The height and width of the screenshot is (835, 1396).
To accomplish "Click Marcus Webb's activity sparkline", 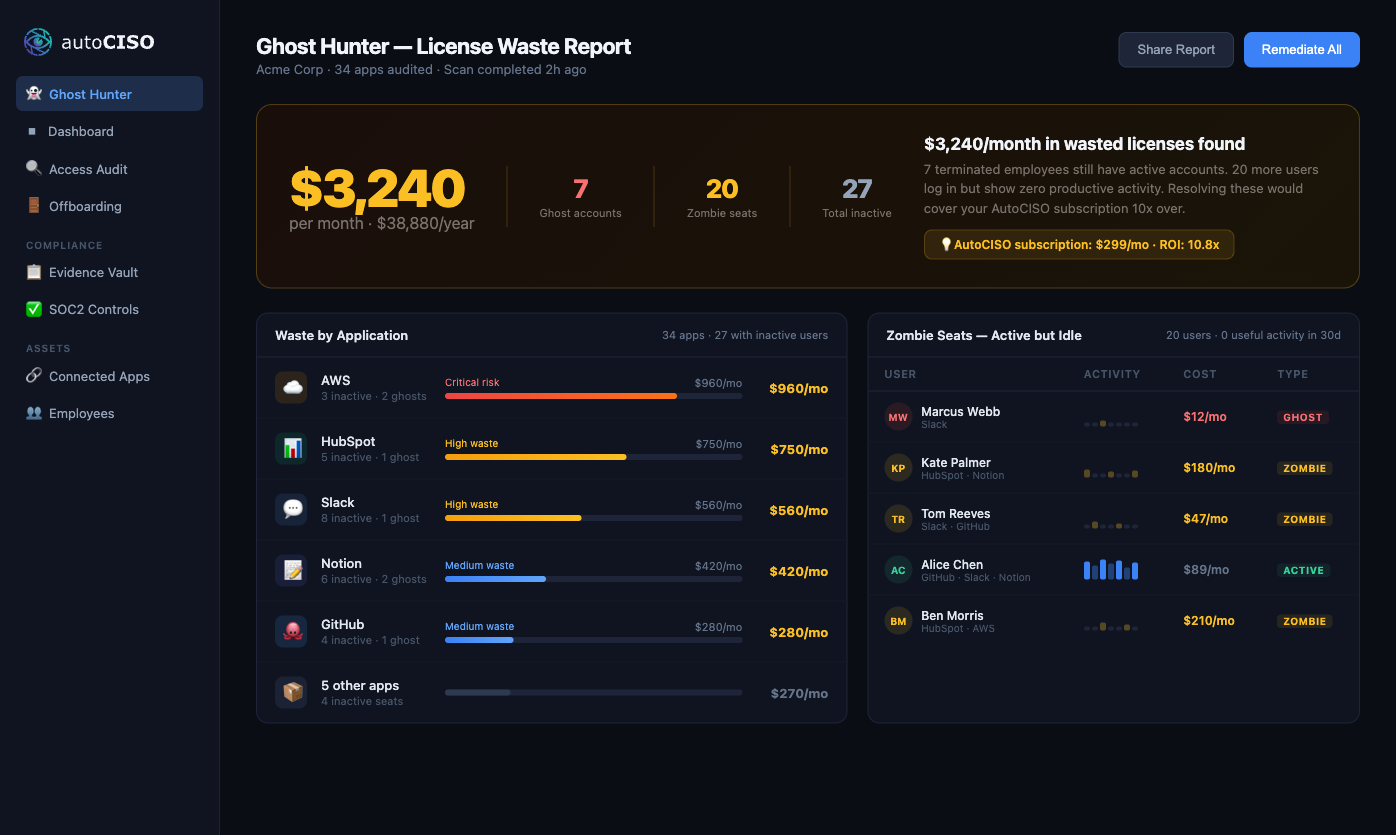I will pyautogui.click(x=1111, y=423).
